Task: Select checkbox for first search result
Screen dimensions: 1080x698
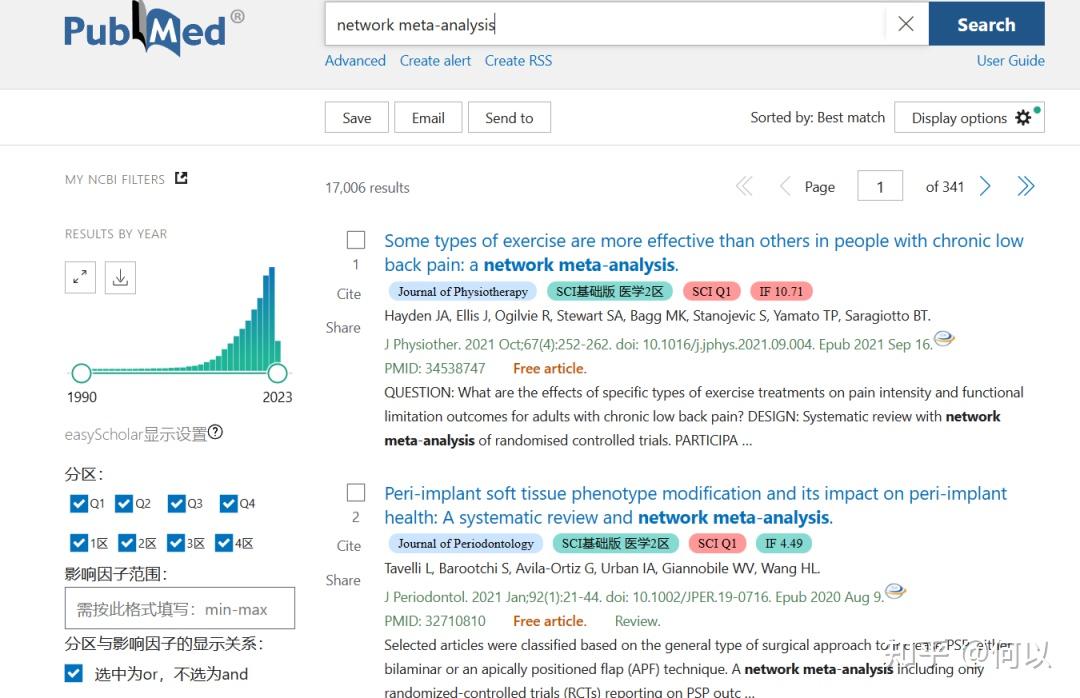Action: coord(356,240)
